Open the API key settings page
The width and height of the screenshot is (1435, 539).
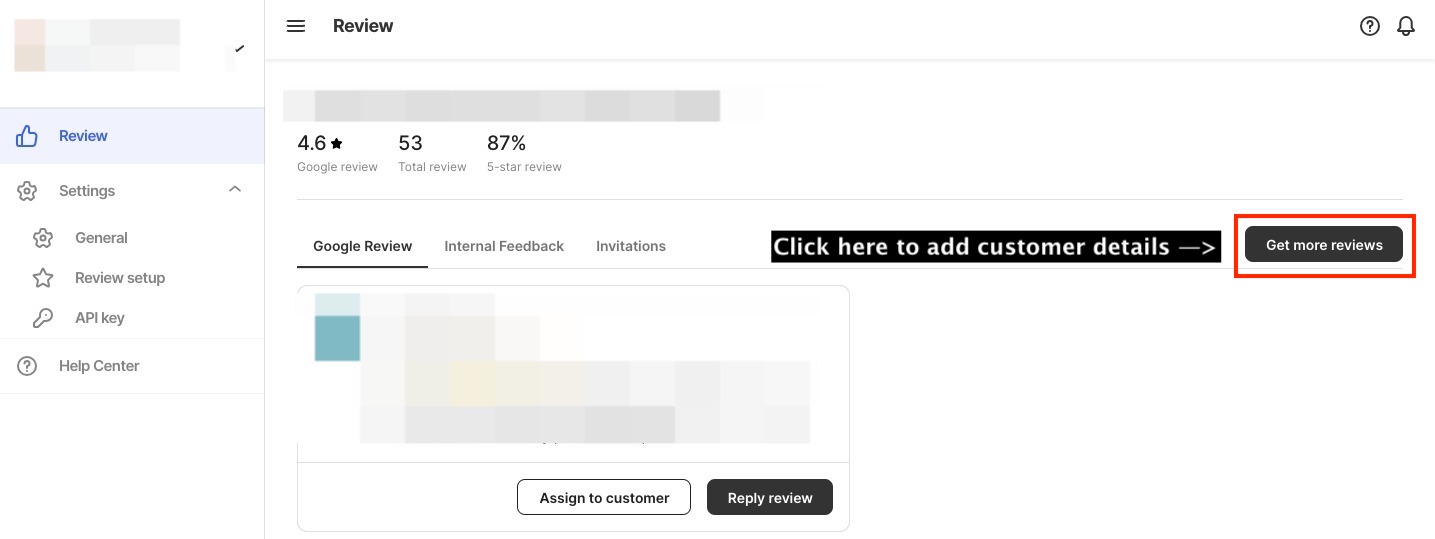(100, 318)
